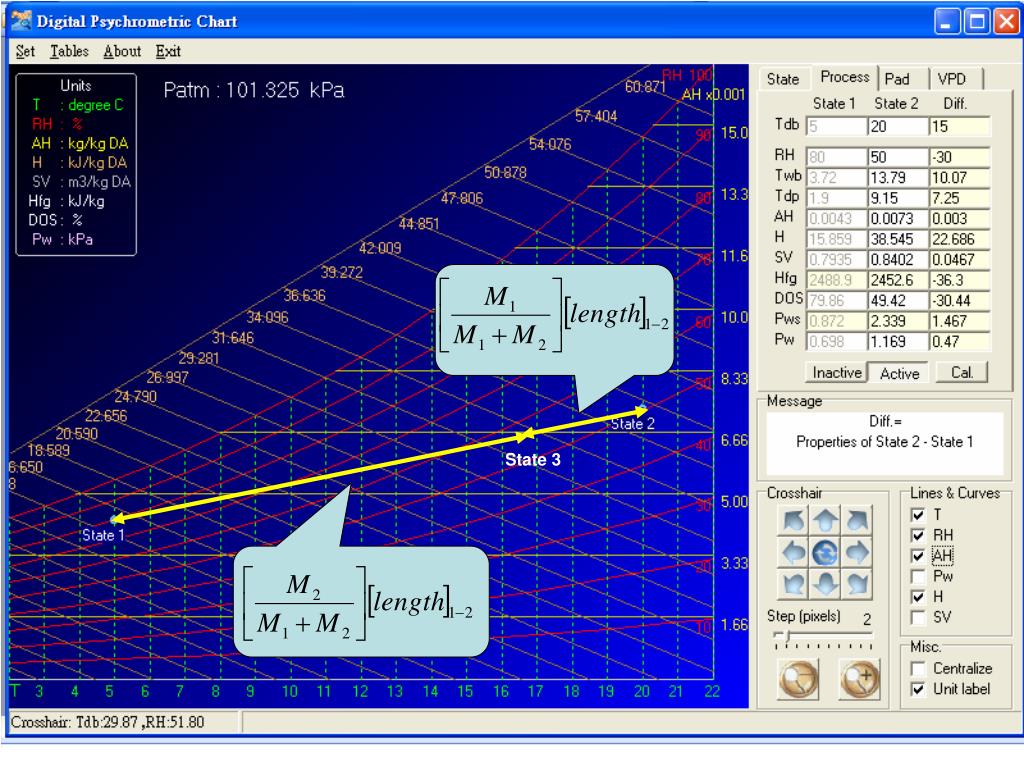Toggle the T lines checkbox
This screenshot has height=768, width=1024.
[918, 515]
